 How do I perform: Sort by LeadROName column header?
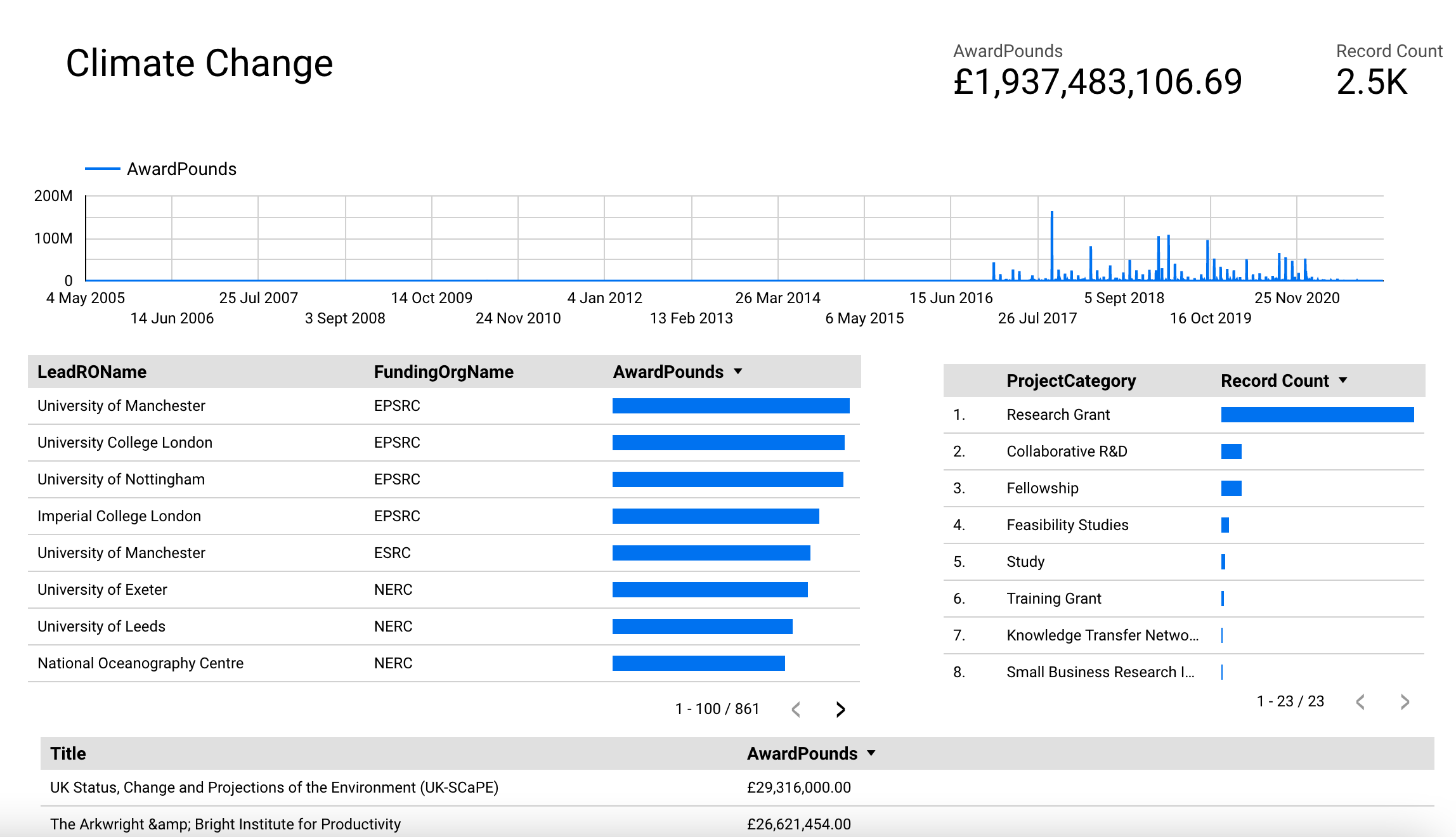click(92, 372)
